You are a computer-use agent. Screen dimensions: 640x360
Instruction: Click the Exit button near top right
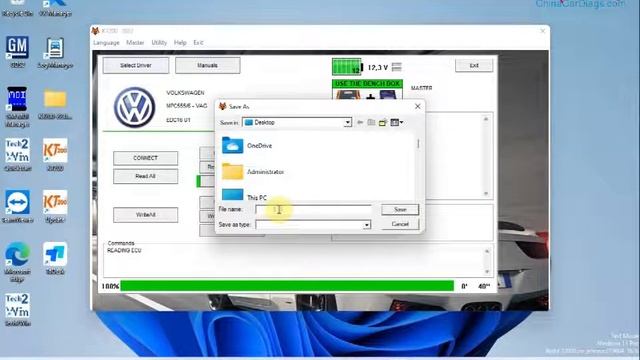[x=474, y=65]
